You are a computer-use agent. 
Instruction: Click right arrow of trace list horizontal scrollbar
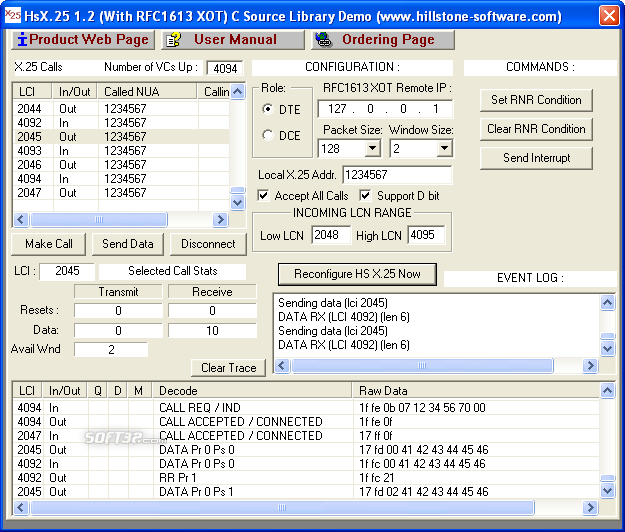(590, 507)
